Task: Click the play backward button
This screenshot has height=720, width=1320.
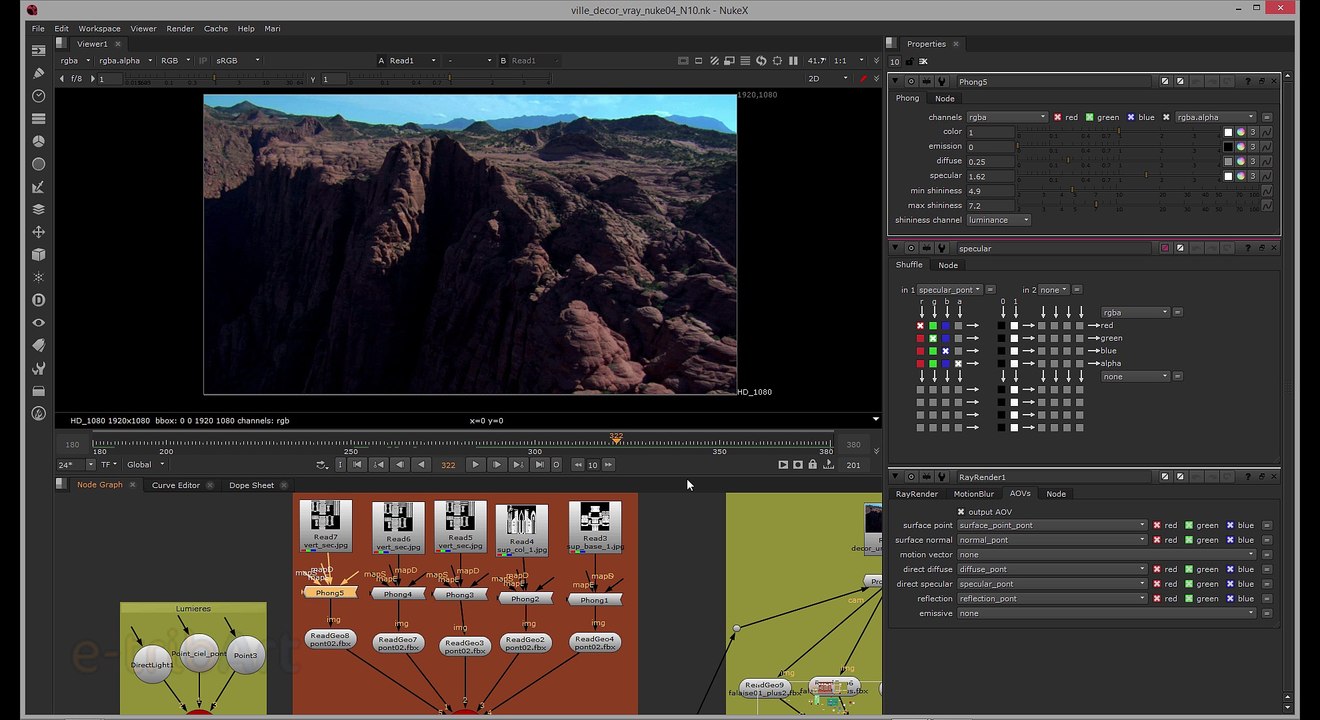Action: tap(421, 465)
